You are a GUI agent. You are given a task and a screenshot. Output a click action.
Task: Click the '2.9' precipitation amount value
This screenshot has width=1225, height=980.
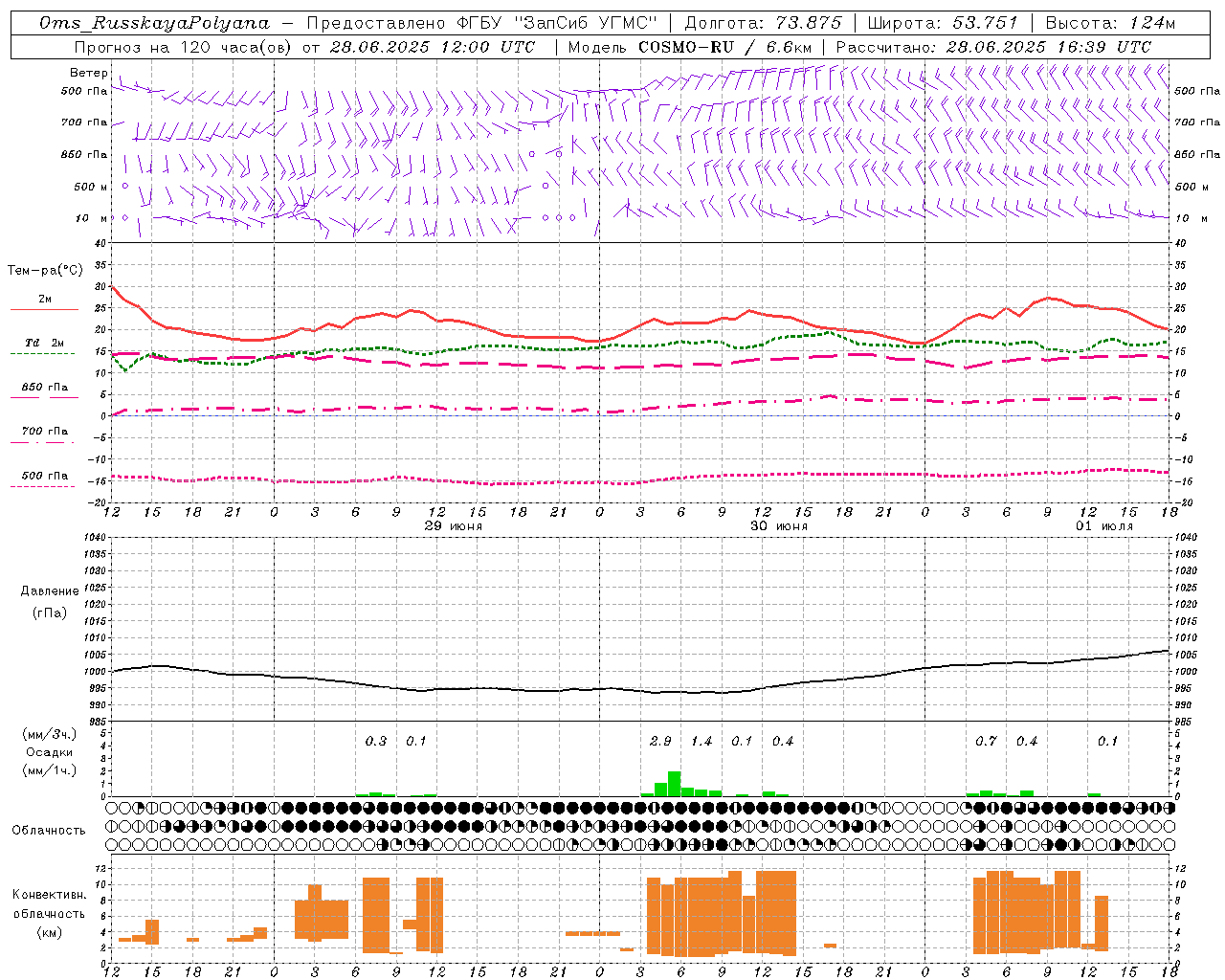coord(660,741)
